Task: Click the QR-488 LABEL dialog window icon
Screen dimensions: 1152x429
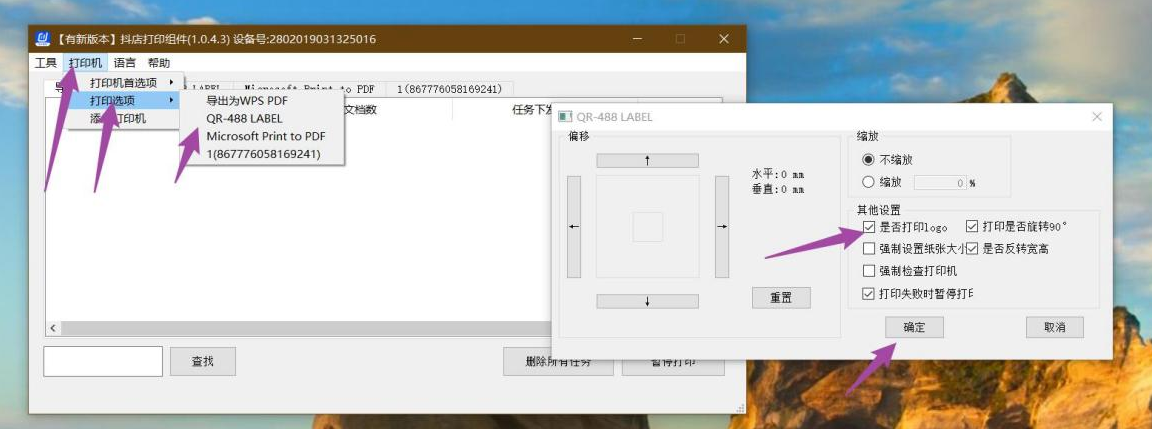Action: tap(564, 117)
